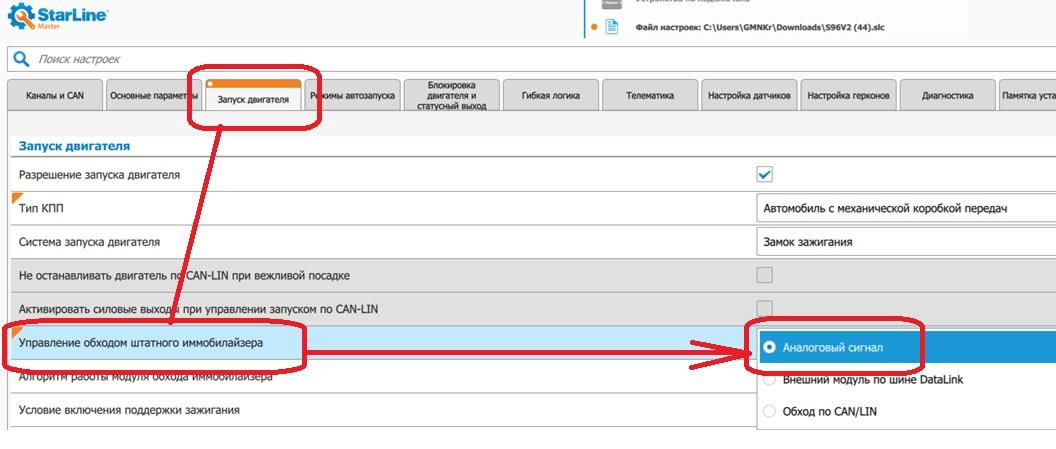Click the settings file path link

[760, 28]
